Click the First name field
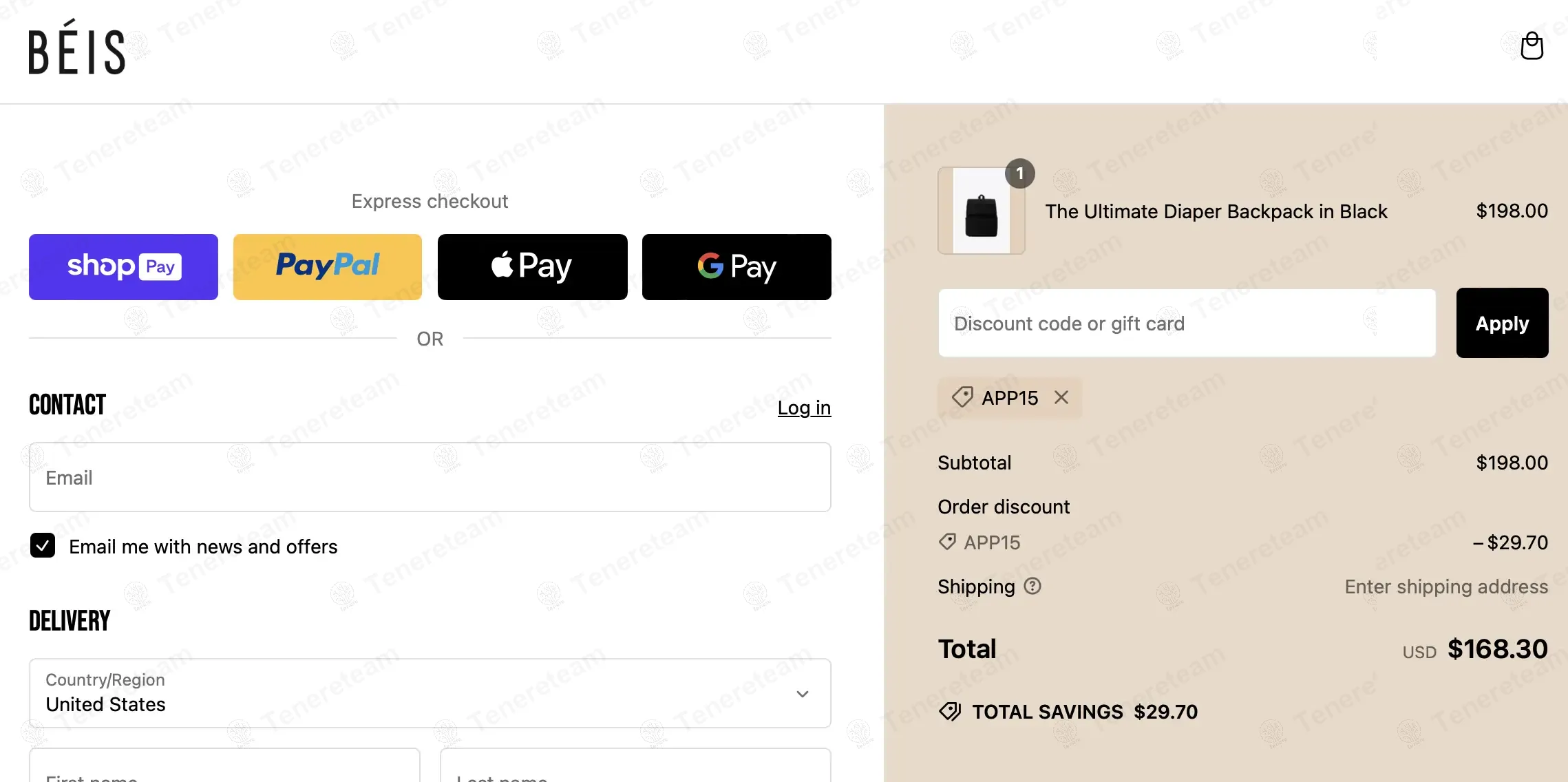Viewport: 1568px width, 782px height. [x=224, y=765]
